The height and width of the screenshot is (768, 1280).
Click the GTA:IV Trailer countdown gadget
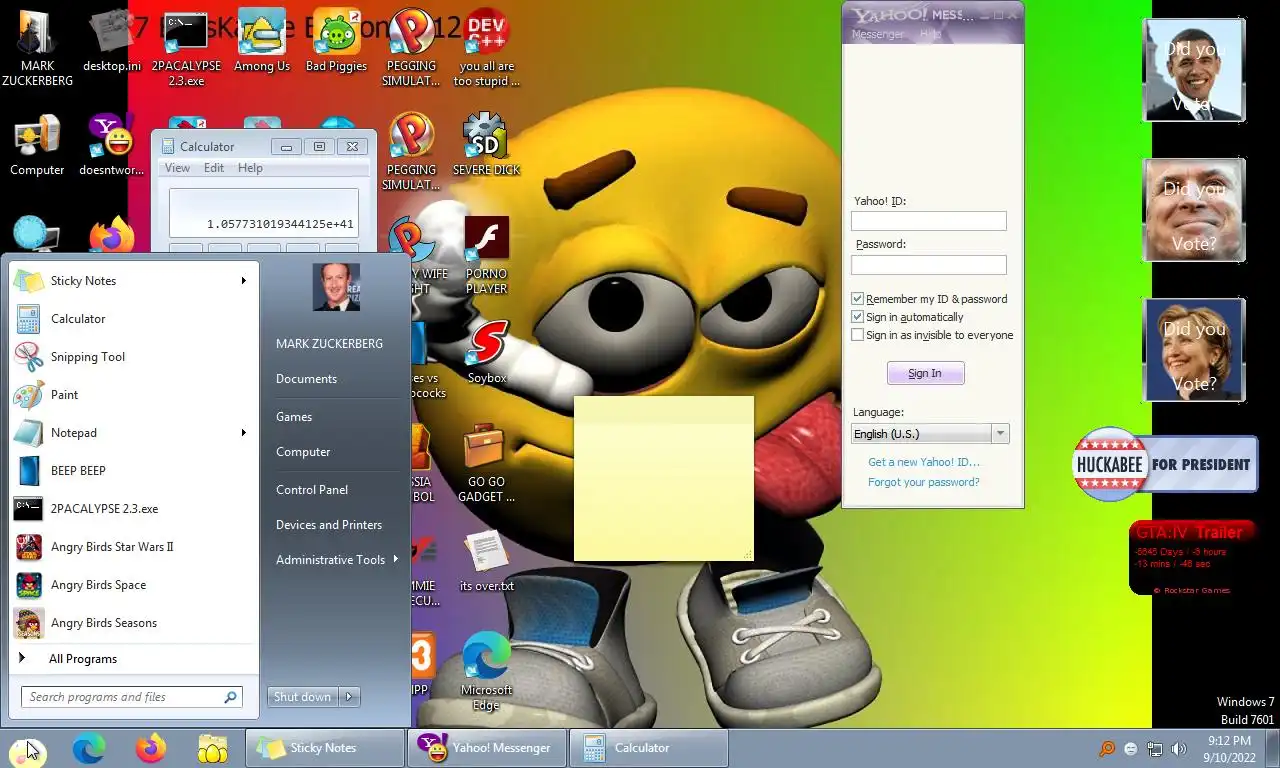coord(1190,558)
